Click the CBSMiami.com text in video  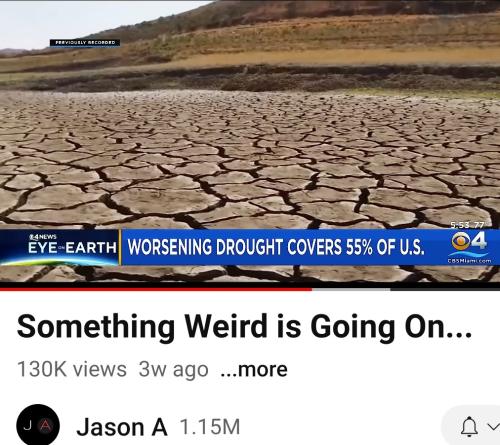[x=470, y=261]
